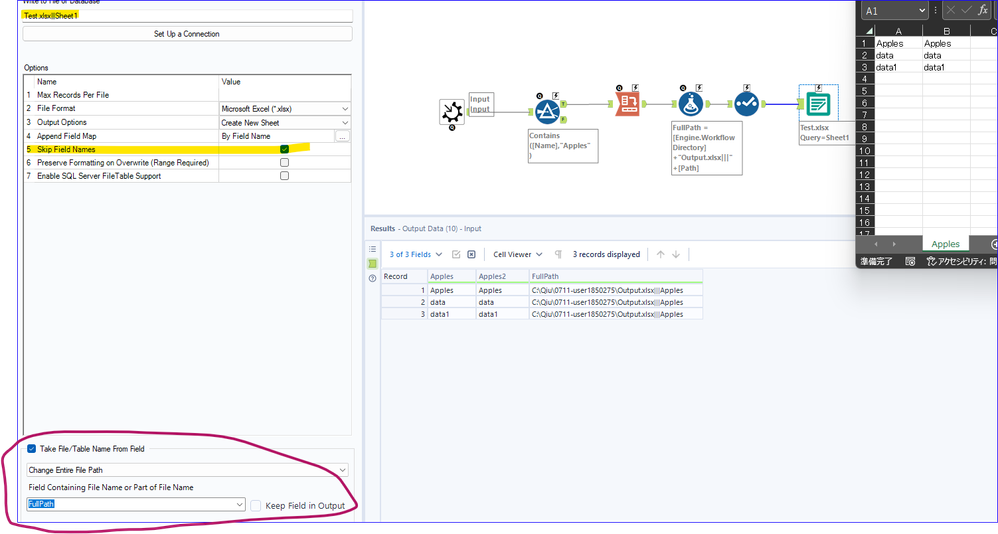Click Excel's macro recording status icon

click(x=910, y=261)
